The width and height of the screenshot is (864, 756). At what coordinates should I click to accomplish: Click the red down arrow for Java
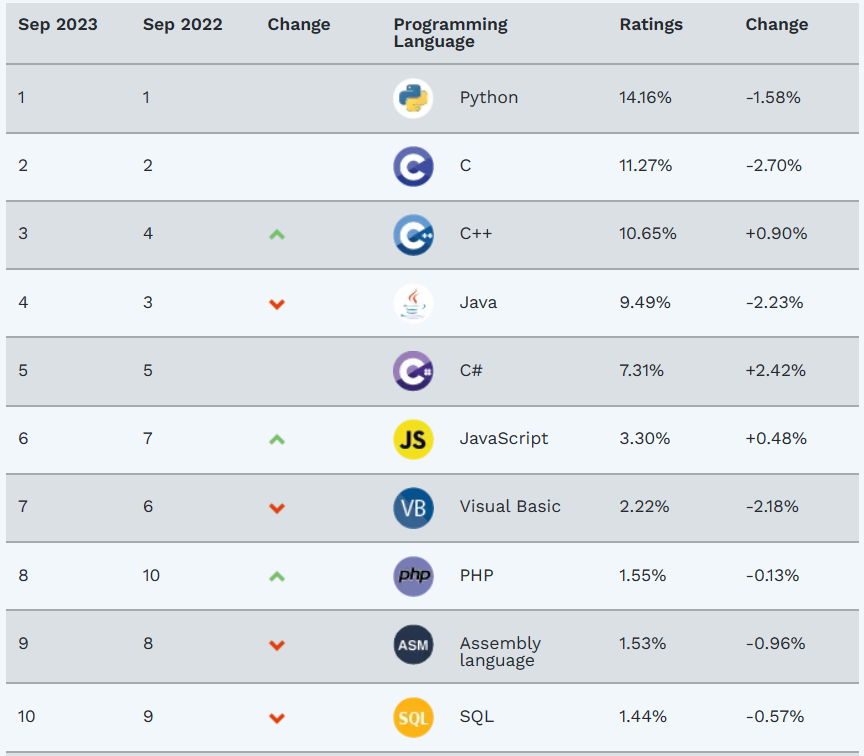click(x=277, y=304)
